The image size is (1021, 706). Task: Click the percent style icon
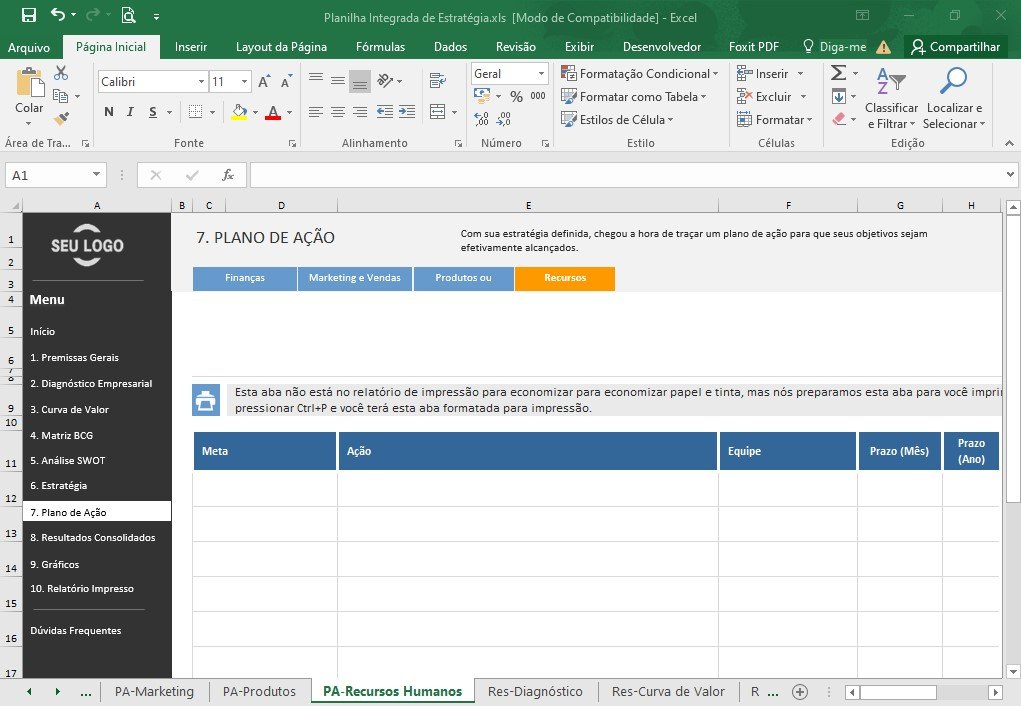(x=516, y=96)
